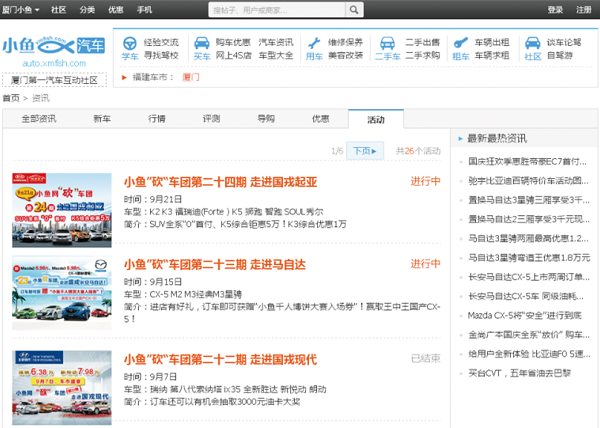Open the 汽车资讯 link
Image resolution: width=600 pixels, height=428 pixels.
276,42
